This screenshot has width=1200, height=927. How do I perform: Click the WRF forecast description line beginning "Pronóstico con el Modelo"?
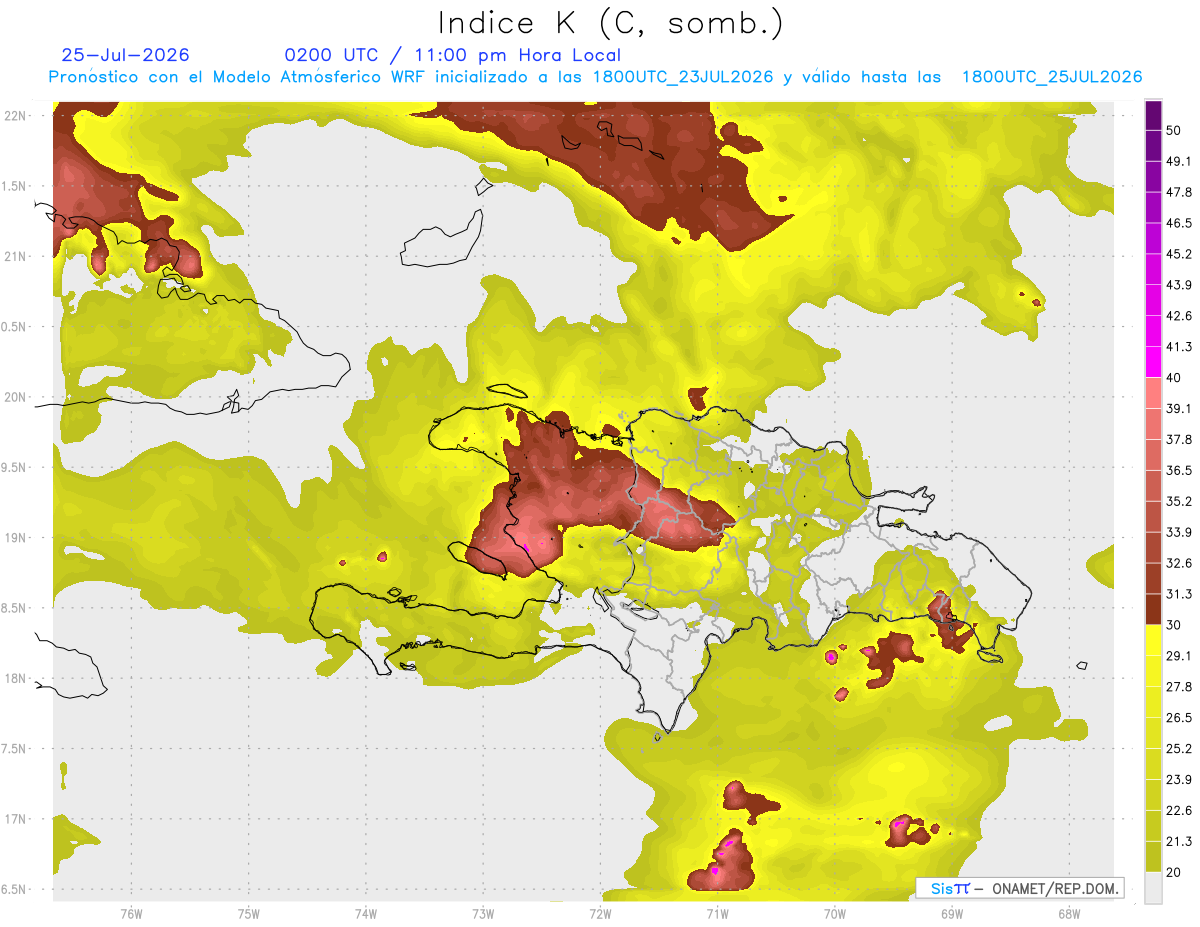[x=596, y=77]
